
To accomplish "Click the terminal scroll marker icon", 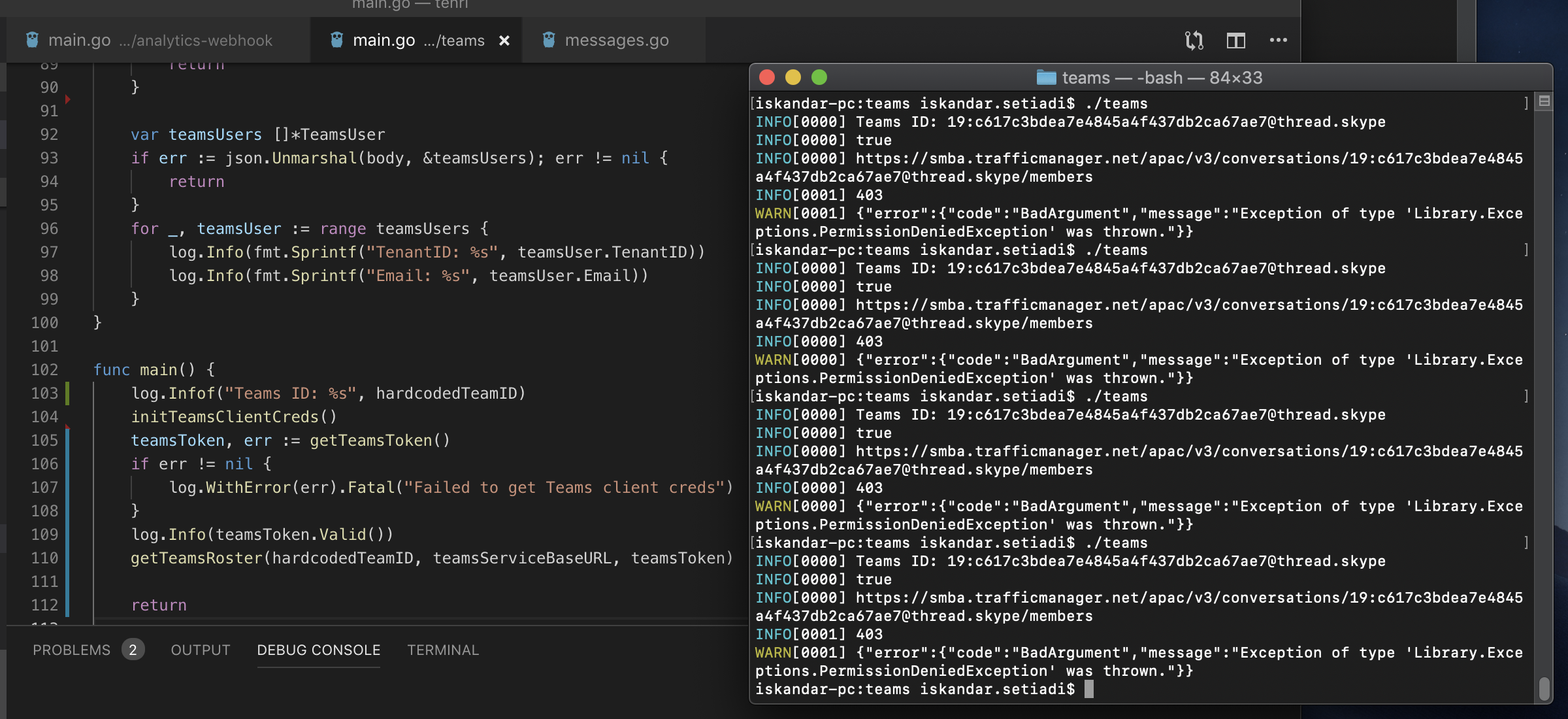I will click(x=1544, y=101).
